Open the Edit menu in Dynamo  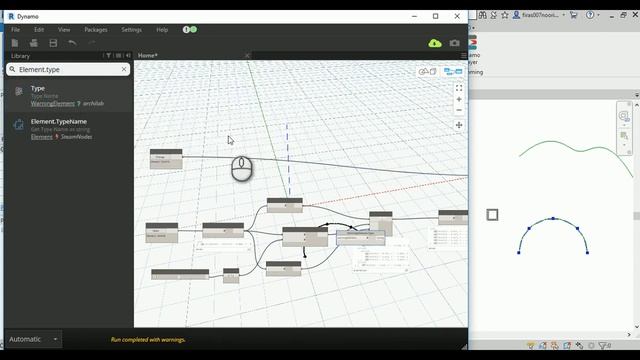(39, 29)
